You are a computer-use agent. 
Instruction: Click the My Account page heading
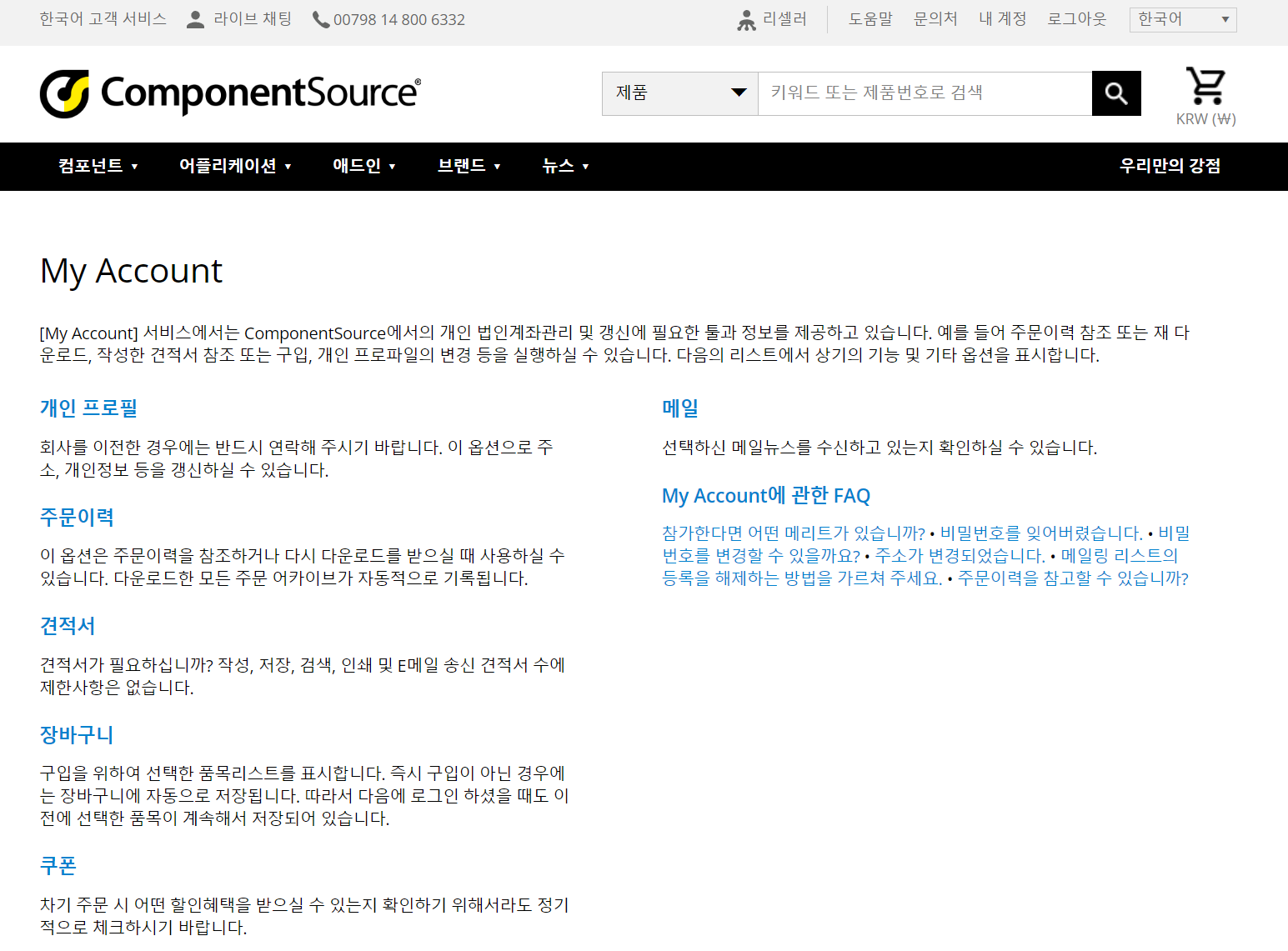pos(131,271)
